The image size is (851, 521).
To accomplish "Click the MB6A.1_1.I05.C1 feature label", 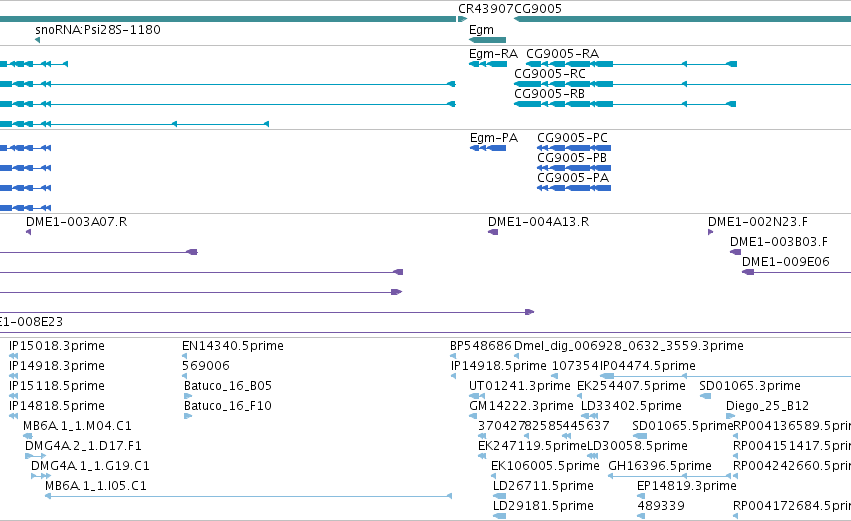I will [96, 486].
